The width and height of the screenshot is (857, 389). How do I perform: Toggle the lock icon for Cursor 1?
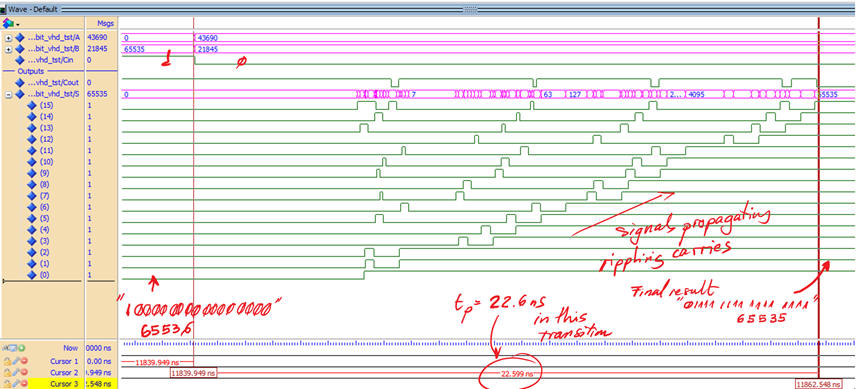point(7,362)
